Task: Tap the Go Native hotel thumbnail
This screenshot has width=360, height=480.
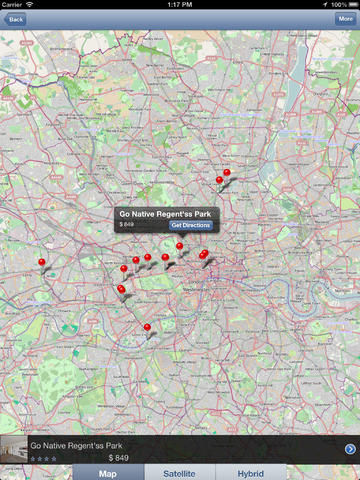Action: click(x=14, y=449)
